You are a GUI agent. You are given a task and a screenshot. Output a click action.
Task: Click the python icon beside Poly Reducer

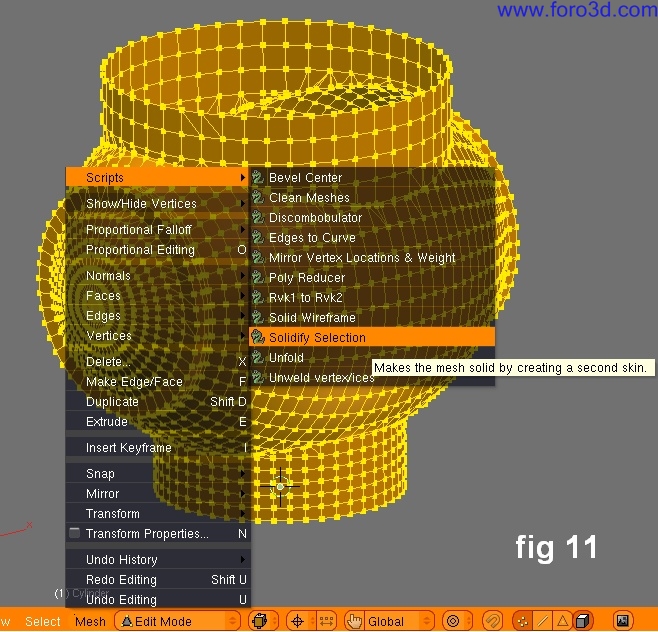[x=258, y=277]
